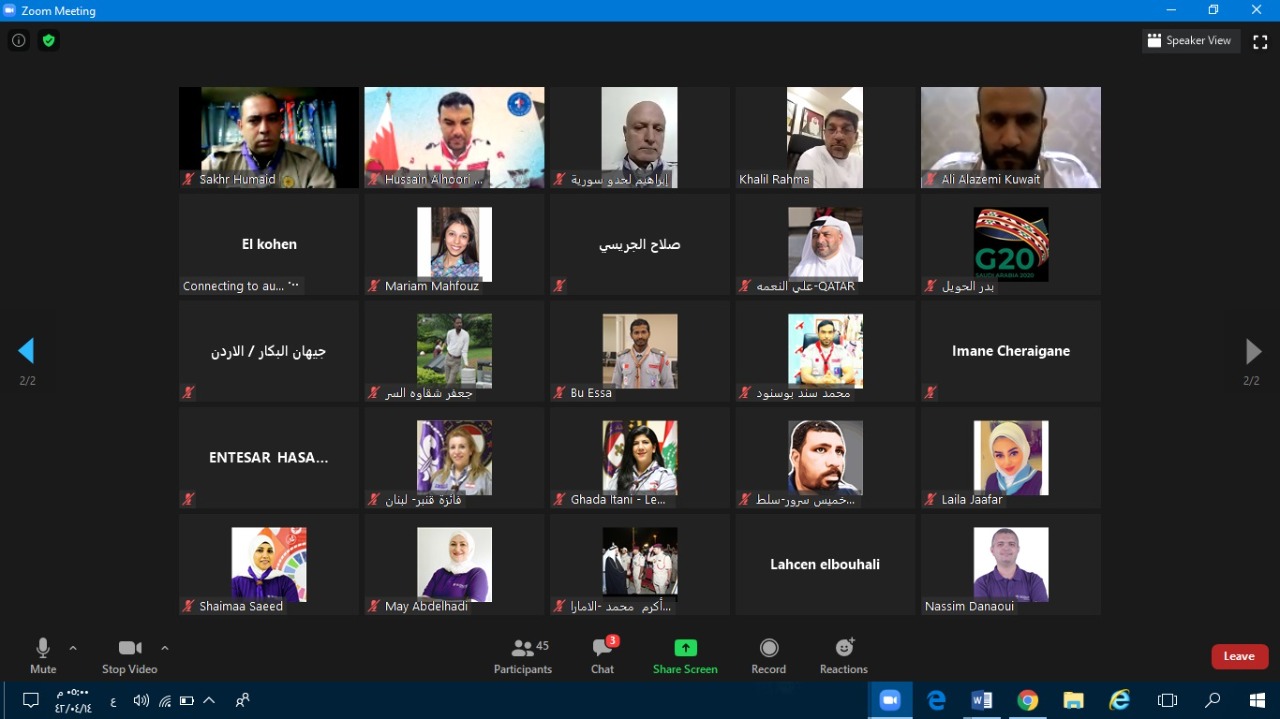Stop the camera video
Screen dimensions: 1280x719
(129, 656)
